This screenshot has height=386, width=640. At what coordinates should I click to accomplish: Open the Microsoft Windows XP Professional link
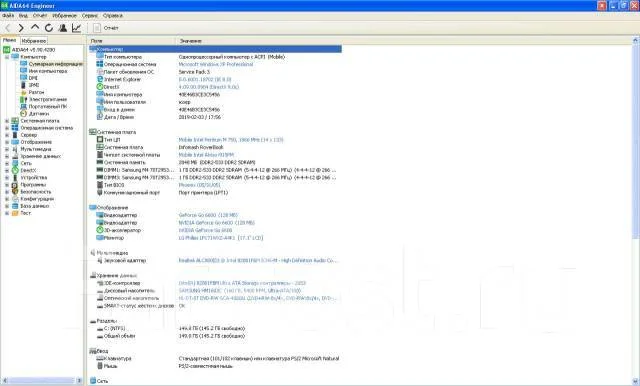216,64
